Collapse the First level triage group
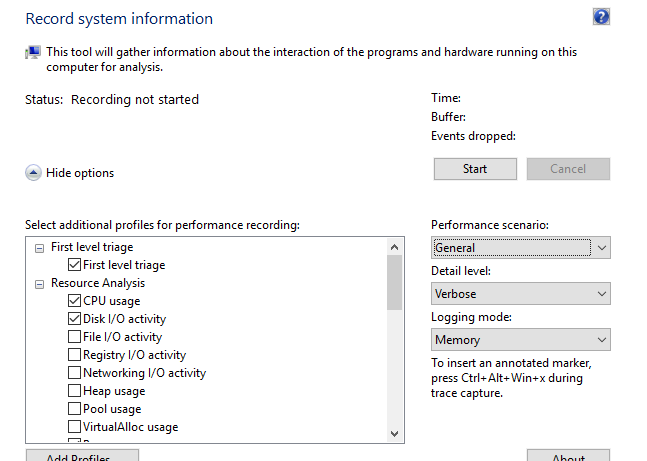The width and height of the screenshot is (647, 461). click(39, 247)
